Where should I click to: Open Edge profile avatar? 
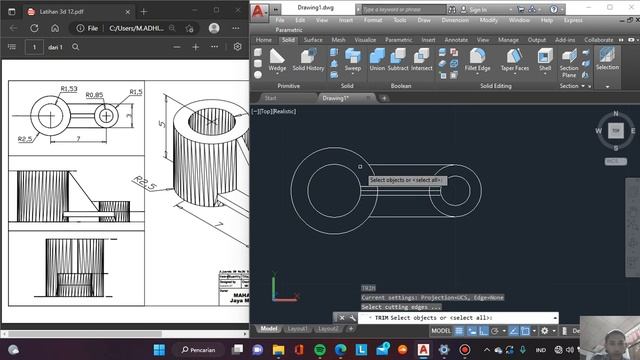point(214,28)
